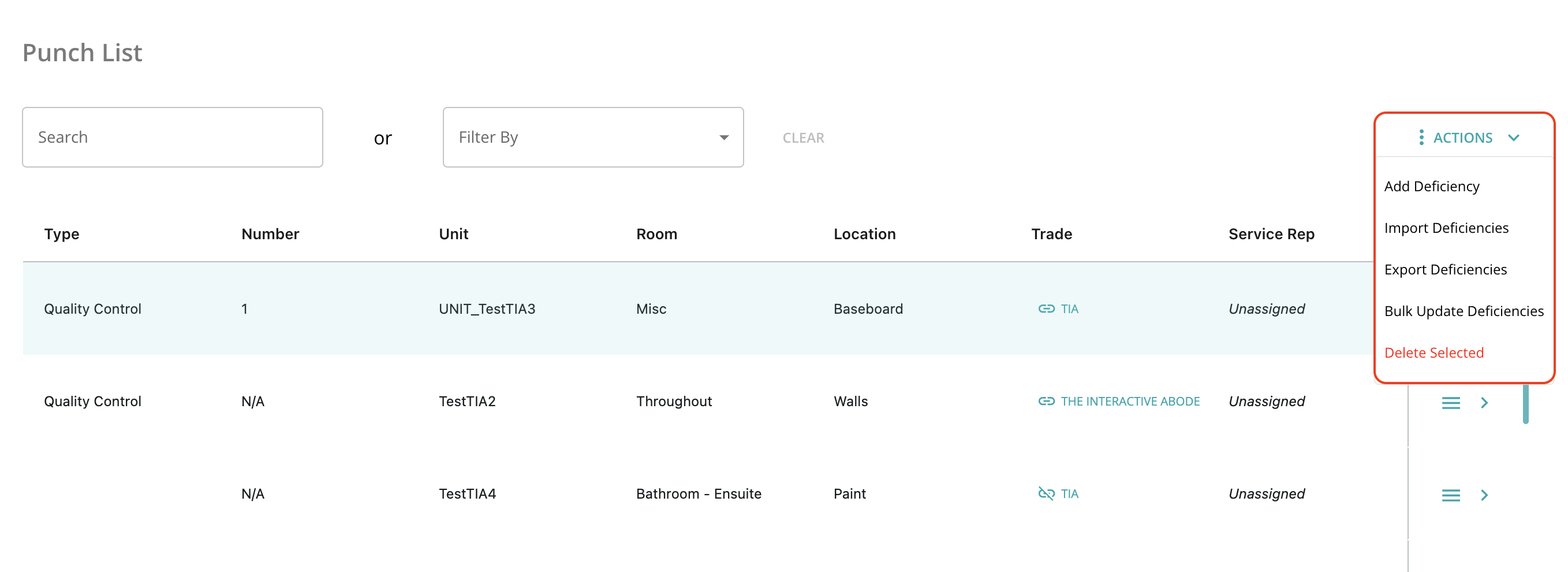Click the broken-link icon in the Paint row
Image resolution: width=1568 pixels, height=572 pixels.
[1046, 493]
